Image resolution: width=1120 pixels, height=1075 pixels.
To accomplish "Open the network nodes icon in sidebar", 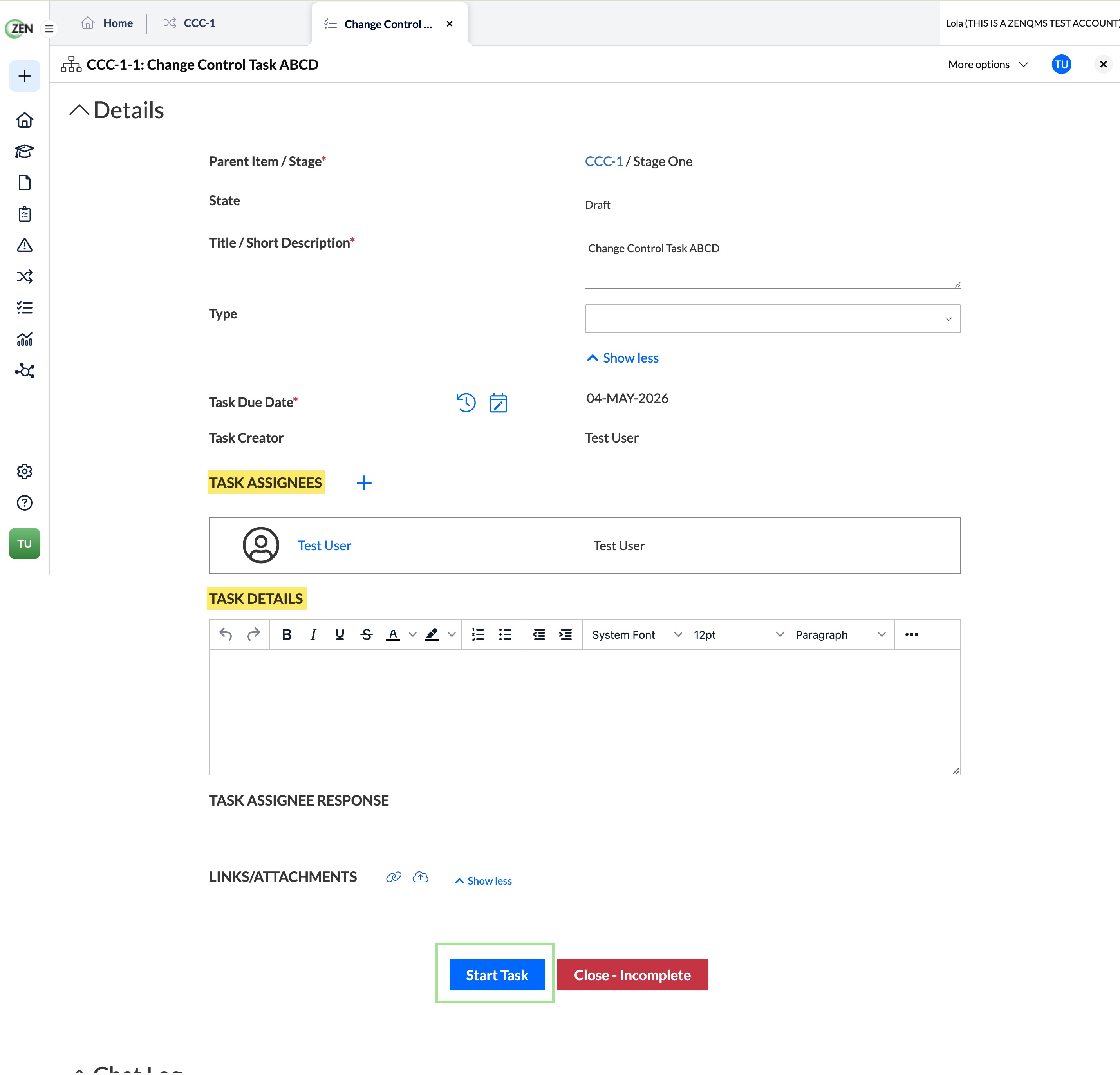I will click(25, 371).
